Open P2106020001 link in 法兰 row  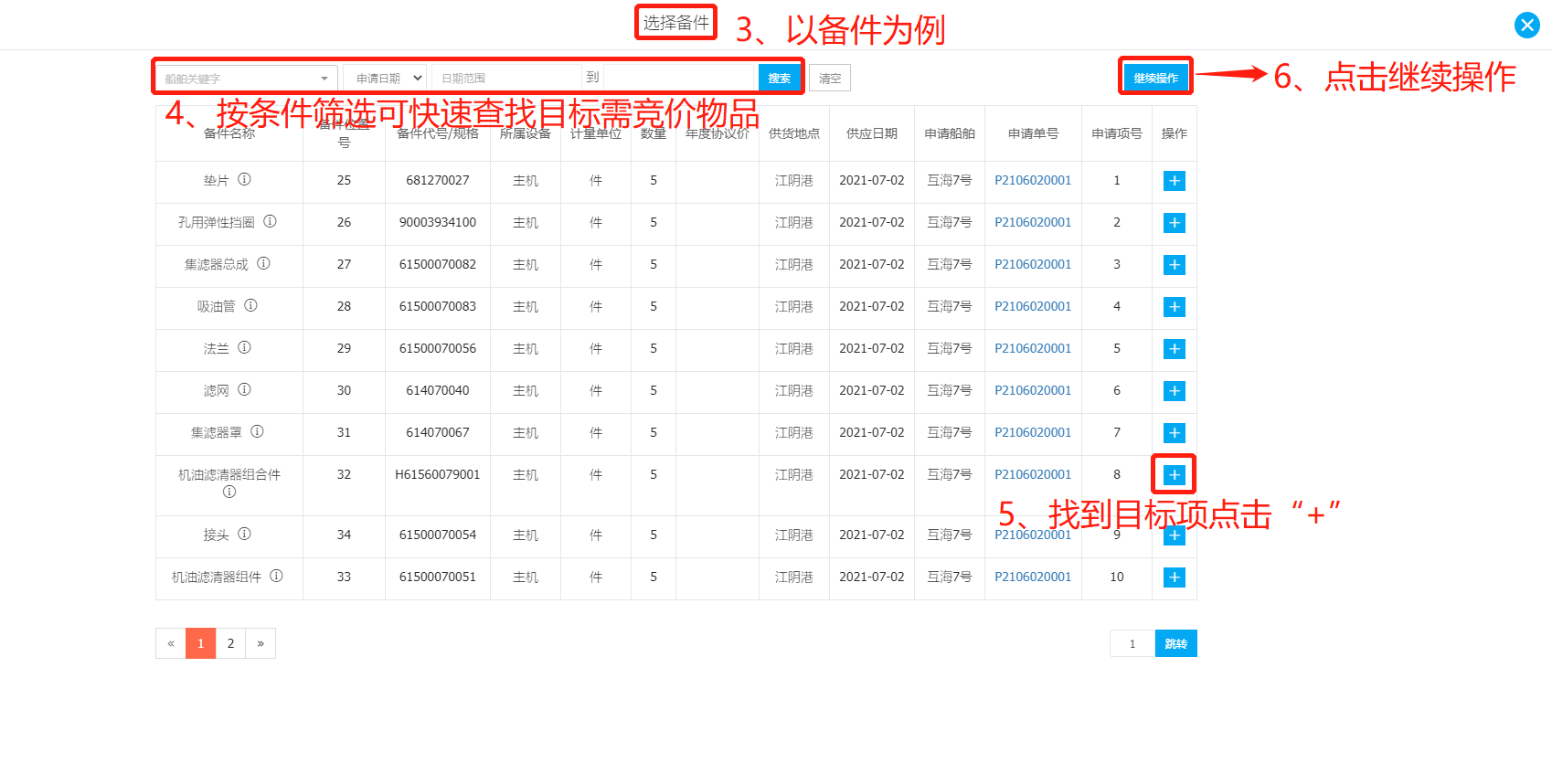click(x=1033, y=349)
